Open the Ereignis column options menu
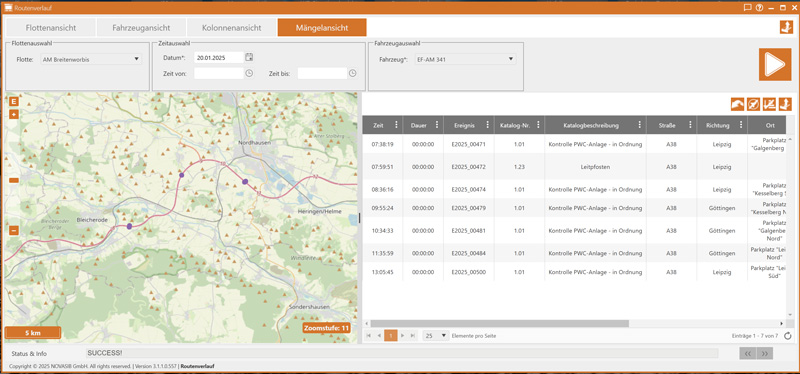Screen dimensions: 800x374 pyautogui.click(x=487, y=125)
